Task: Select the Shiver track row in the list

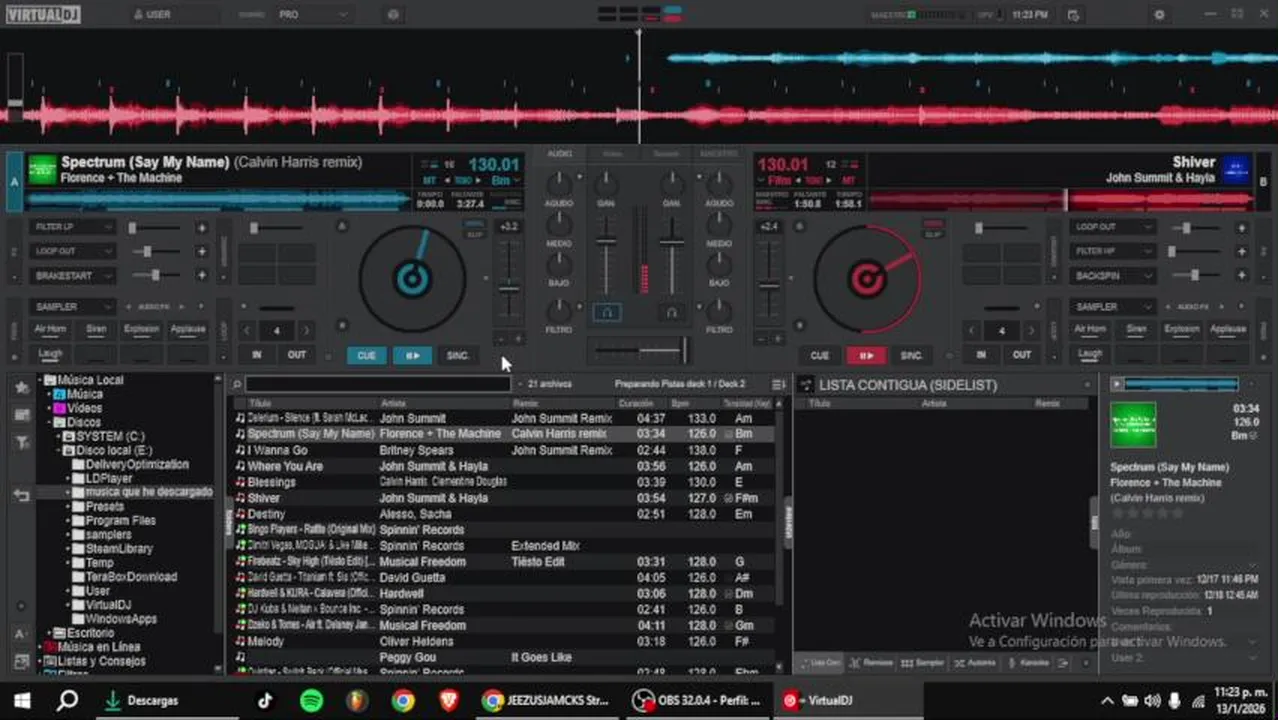Action: click(x=503, y=498)
